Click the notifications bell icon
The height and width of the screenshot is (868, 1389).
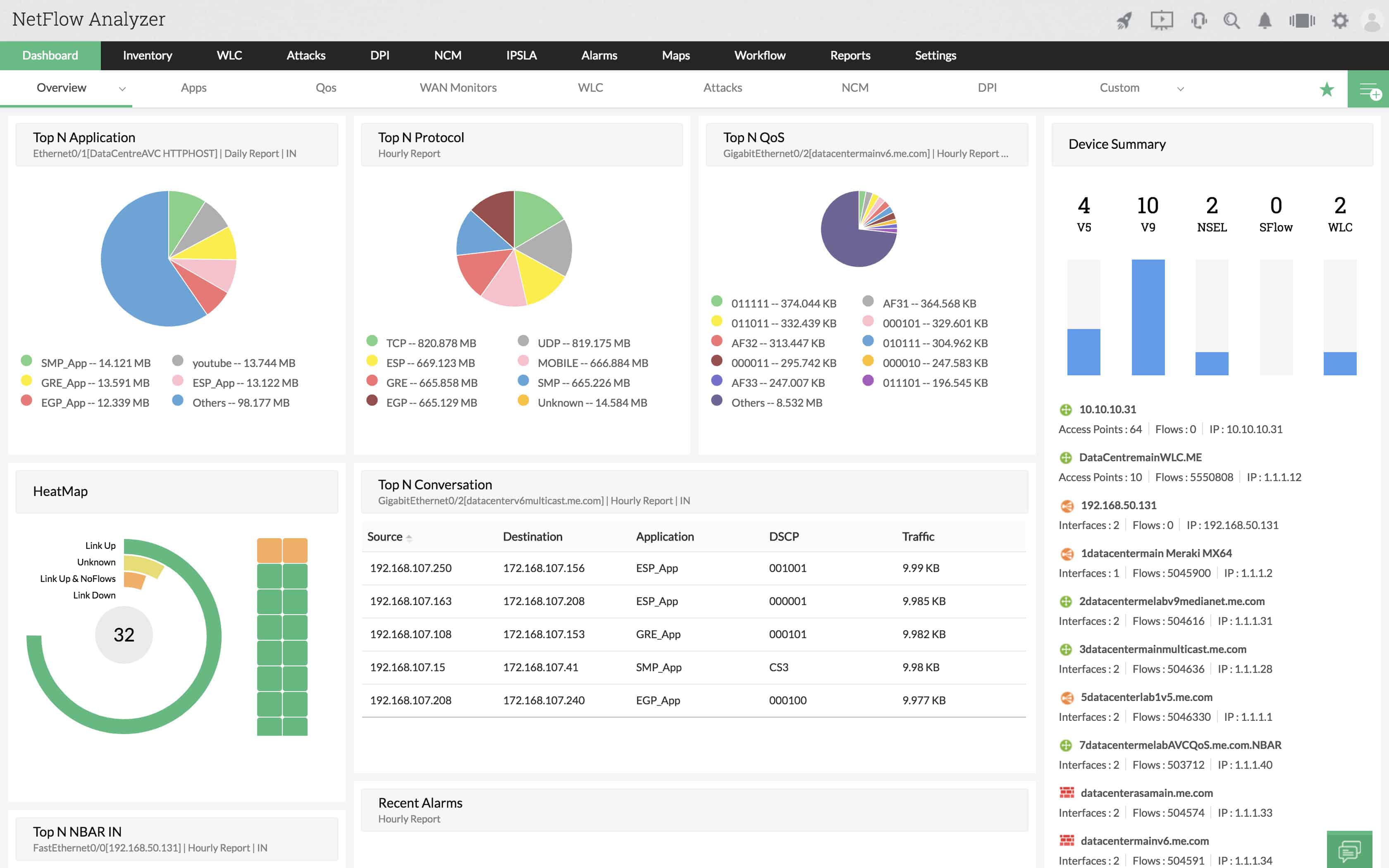1265,20
